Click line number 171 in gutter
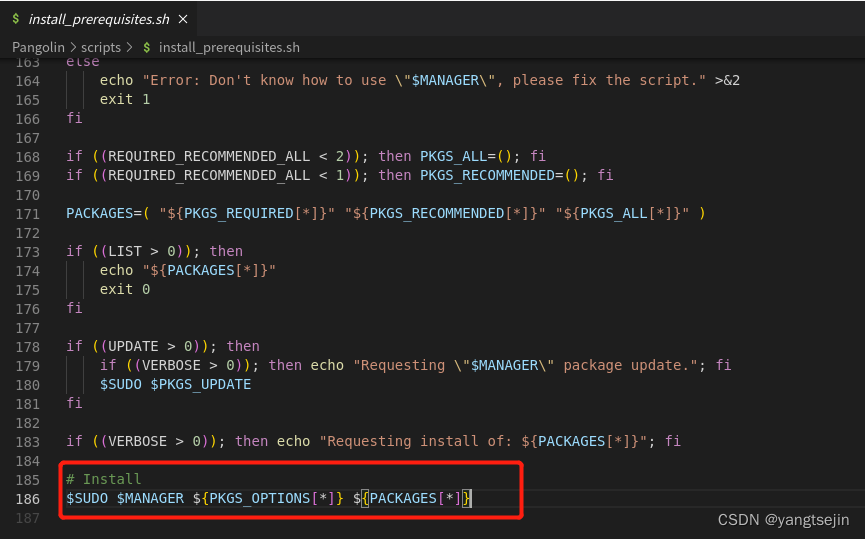The height and width of the screenshot is (539, 865). tap(28, 214)
